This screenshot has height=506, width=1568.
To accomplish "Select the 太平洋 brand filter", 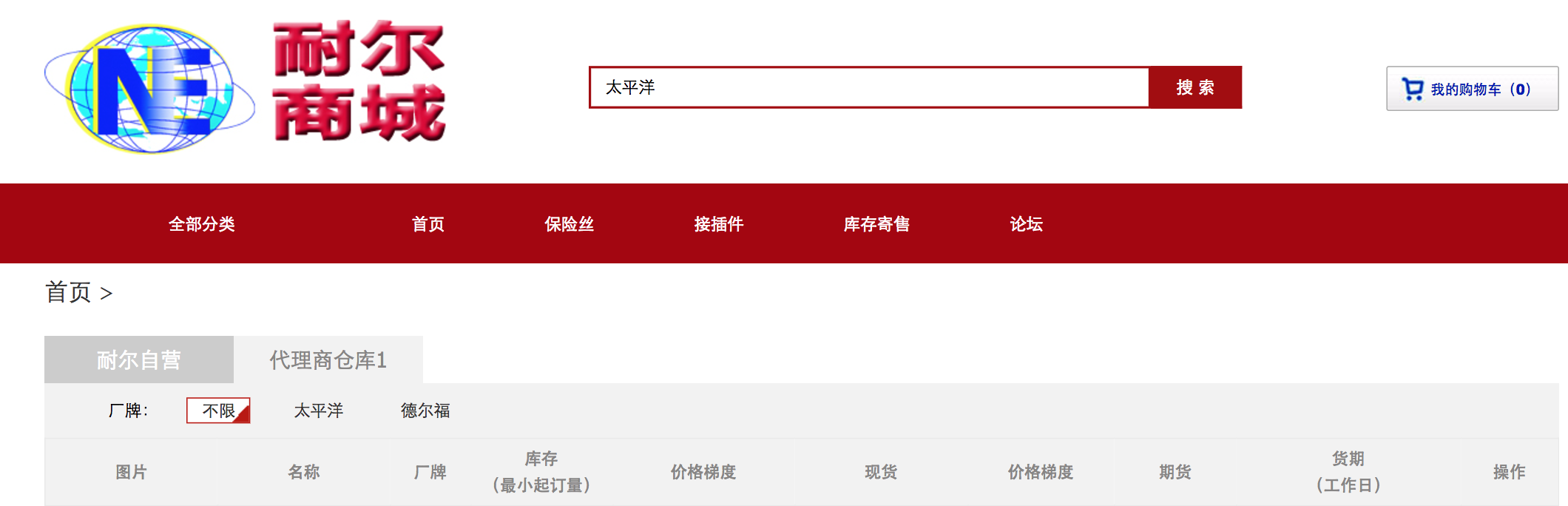I will [x=319, y=411].
